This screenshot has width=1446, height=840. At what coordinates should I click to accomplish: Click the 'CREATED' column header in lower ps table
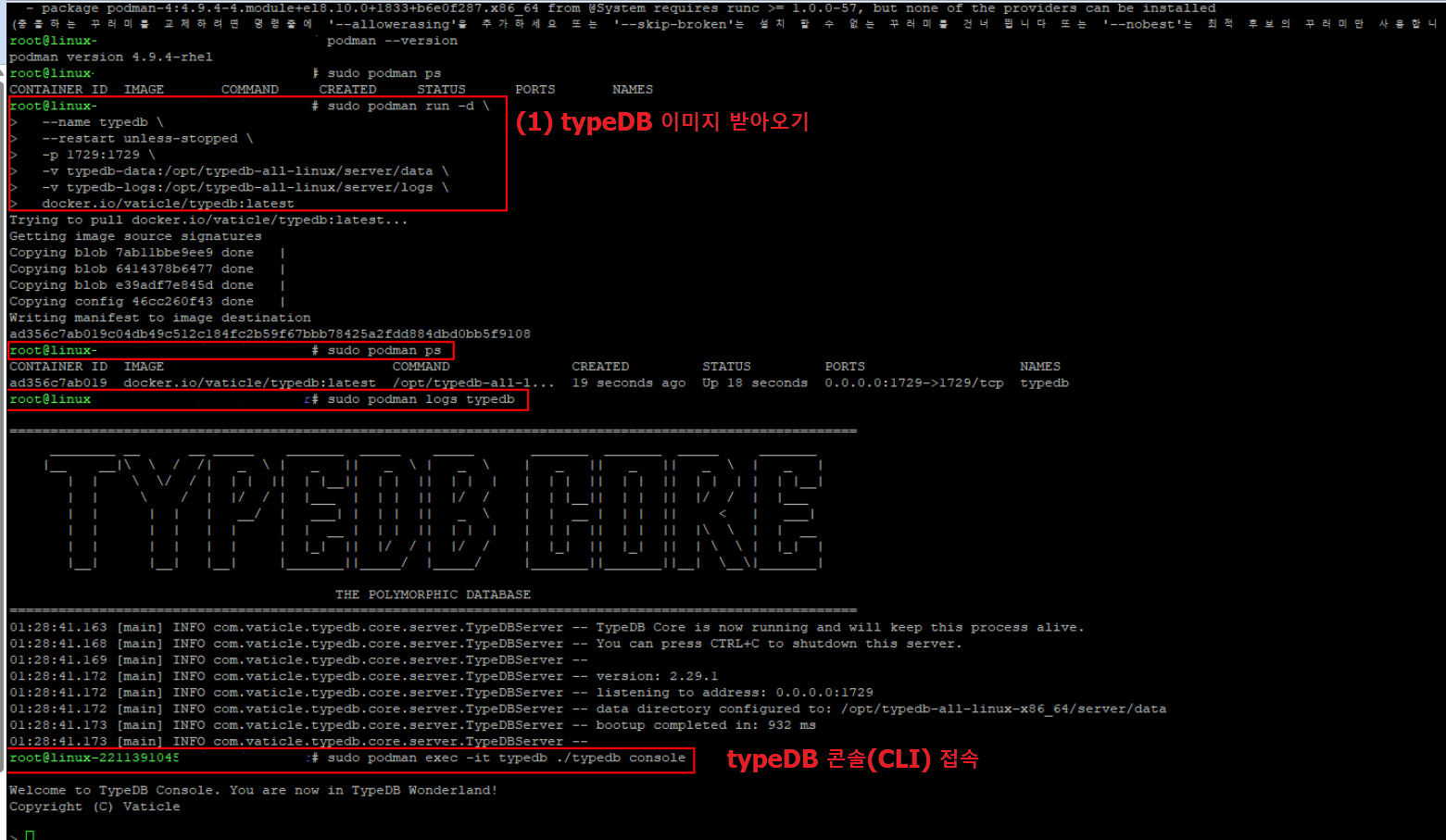(600, 367)
